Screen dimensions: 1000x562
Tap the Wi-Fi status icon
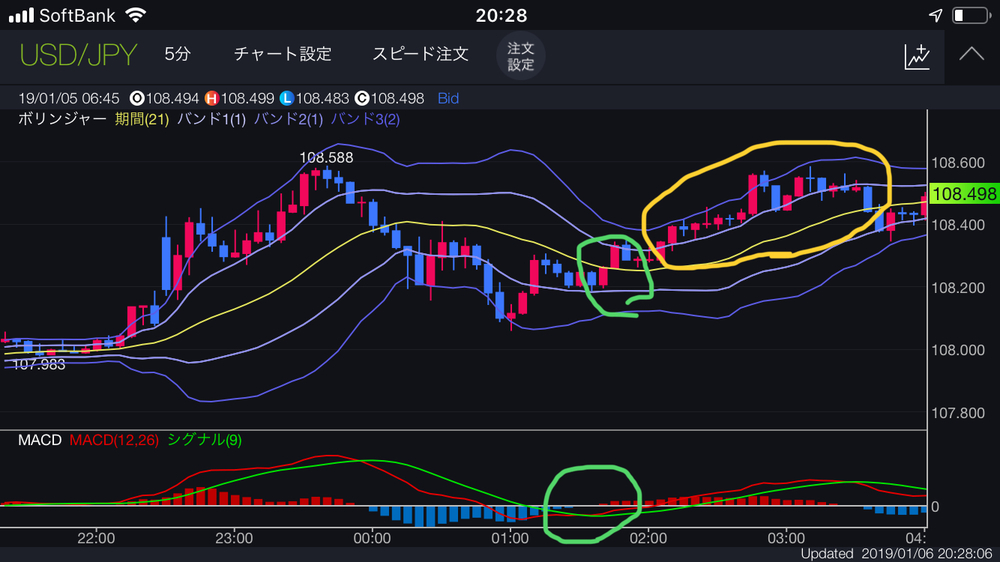(x=135, y=15)
